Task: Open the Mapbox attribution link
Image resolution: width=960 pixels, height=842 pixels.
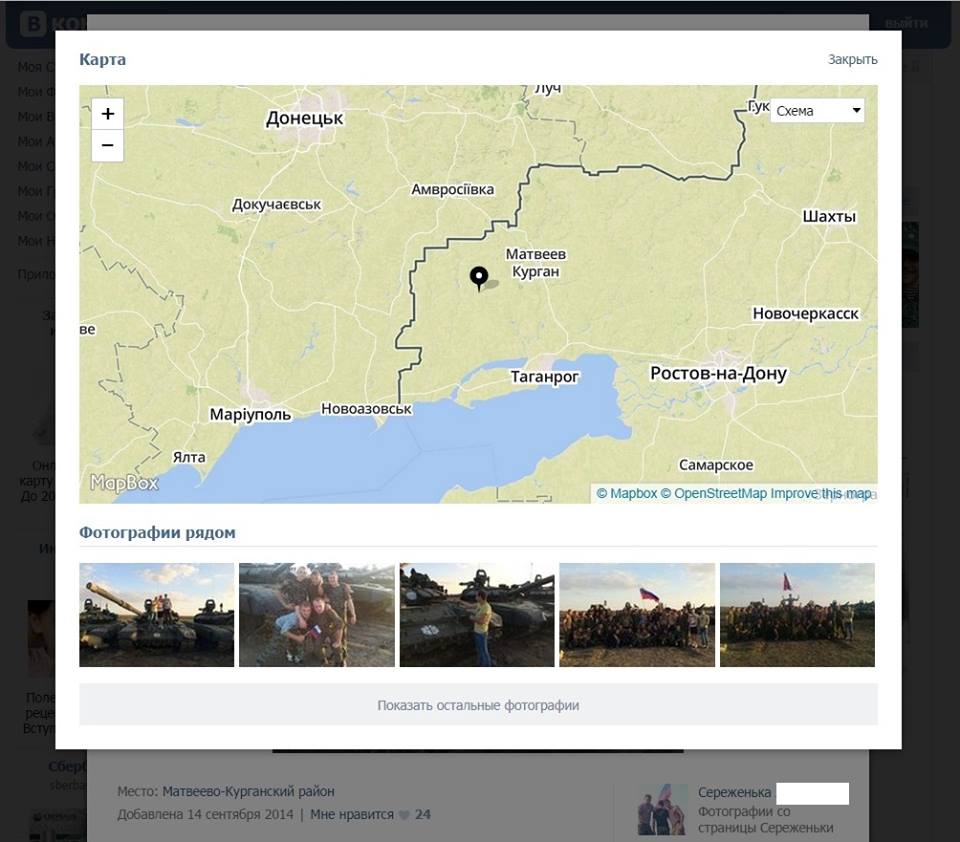Action: click(626, 493)
